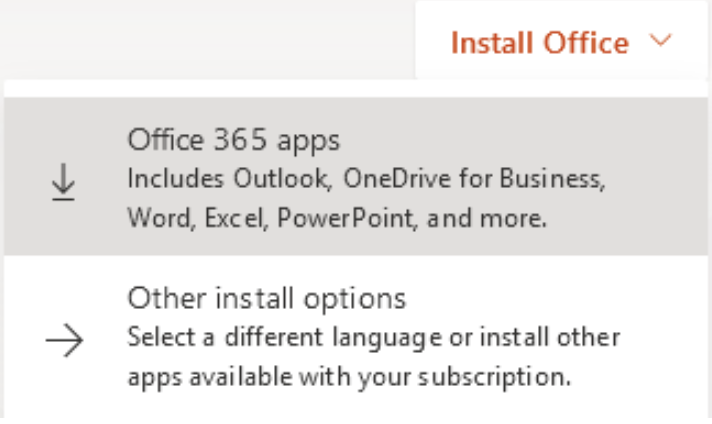
Task: Click the word "Office" in Install Office
Action: 586,43
